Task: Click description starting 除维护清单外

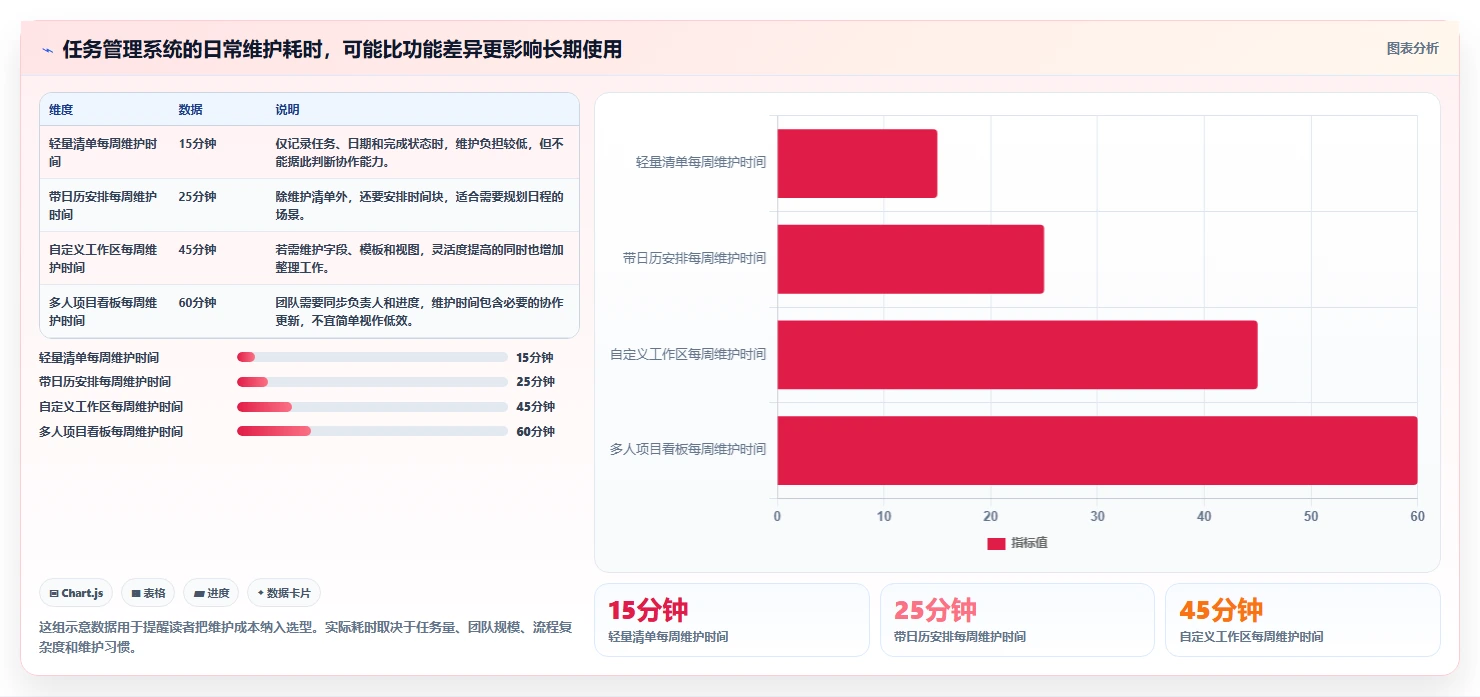Action: coord(420,205)
